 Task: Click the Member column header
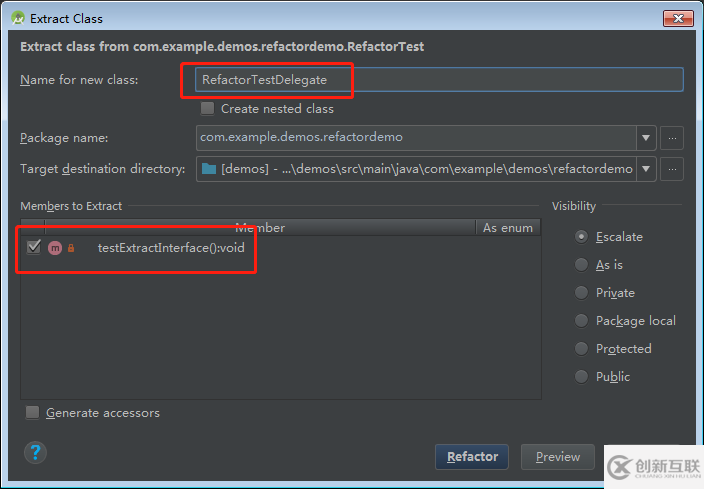coord(260,228)
